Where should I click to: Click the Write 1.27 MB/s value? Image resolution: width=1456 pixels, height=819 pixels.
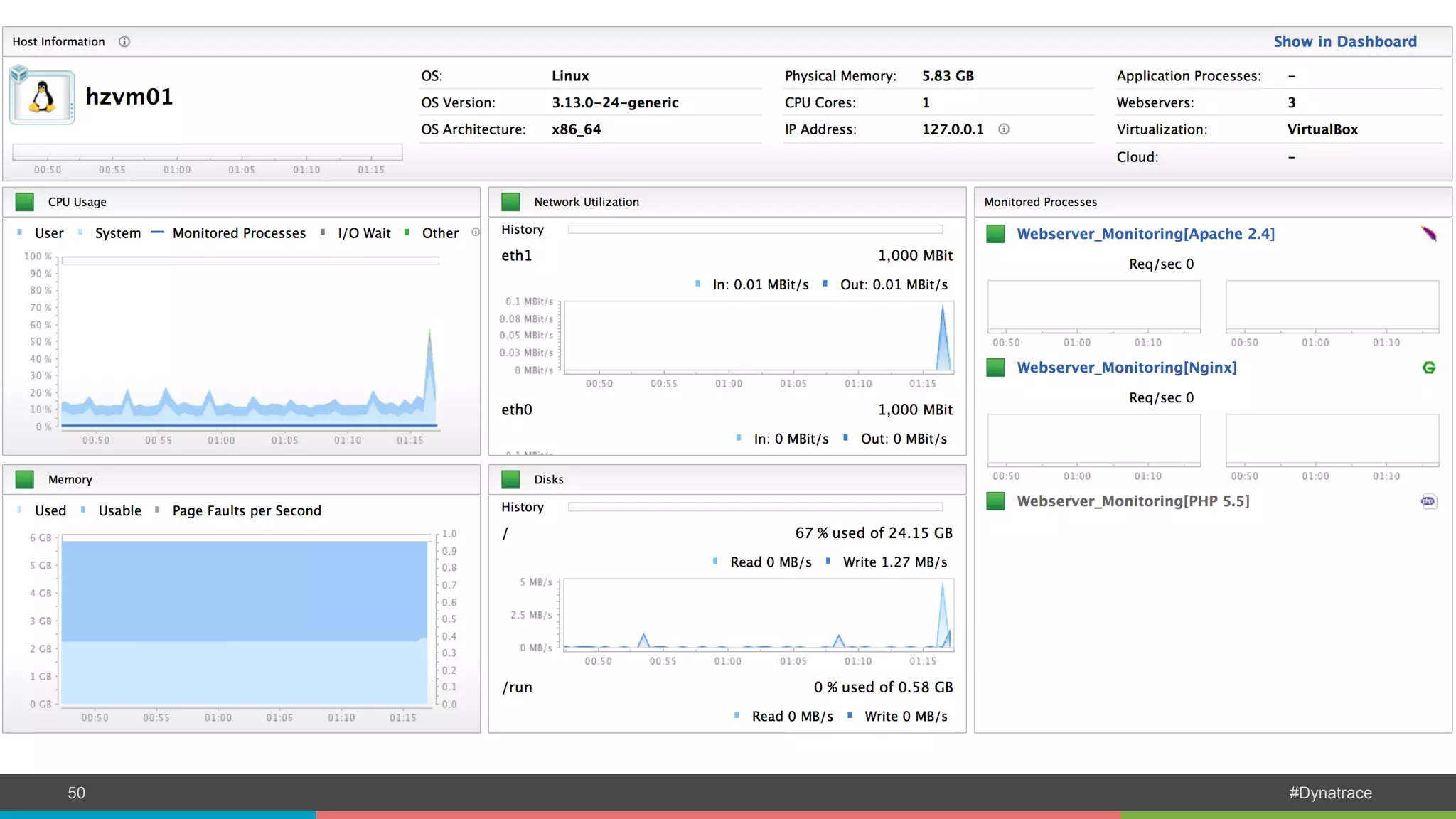click(x=895, y=562)
